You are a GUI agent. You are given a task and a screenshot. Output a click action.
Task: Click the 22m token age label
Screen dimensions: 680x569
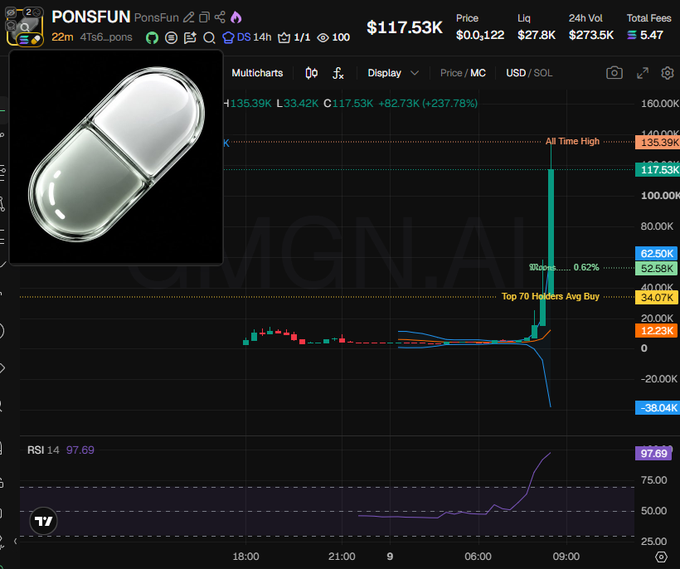(x=62, y=37)
